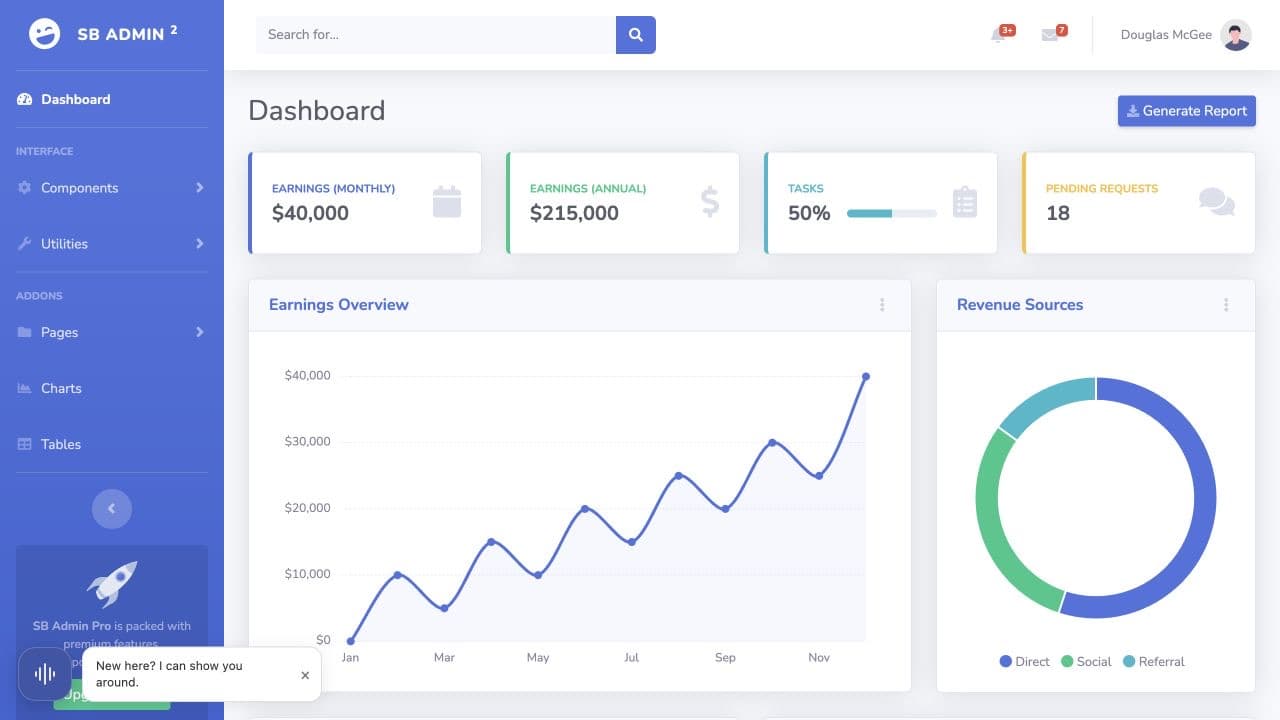Click the Pending Requests value 18
The image size is (1280, 720).
coord(1058,213)
